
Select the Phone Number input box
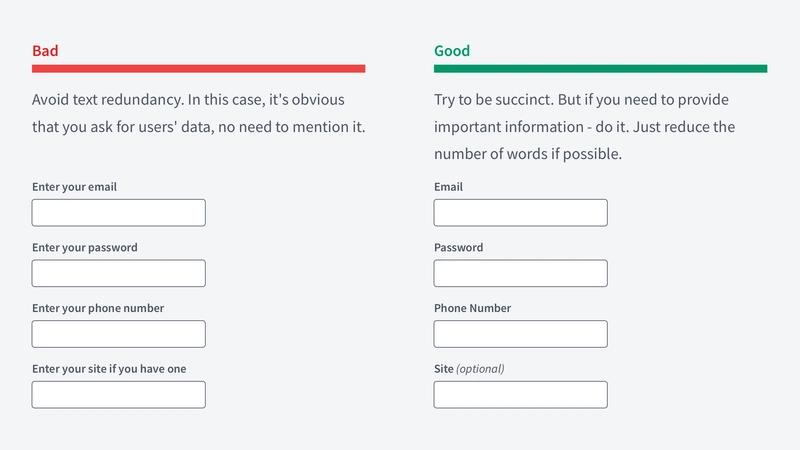[x=520, y=334]
